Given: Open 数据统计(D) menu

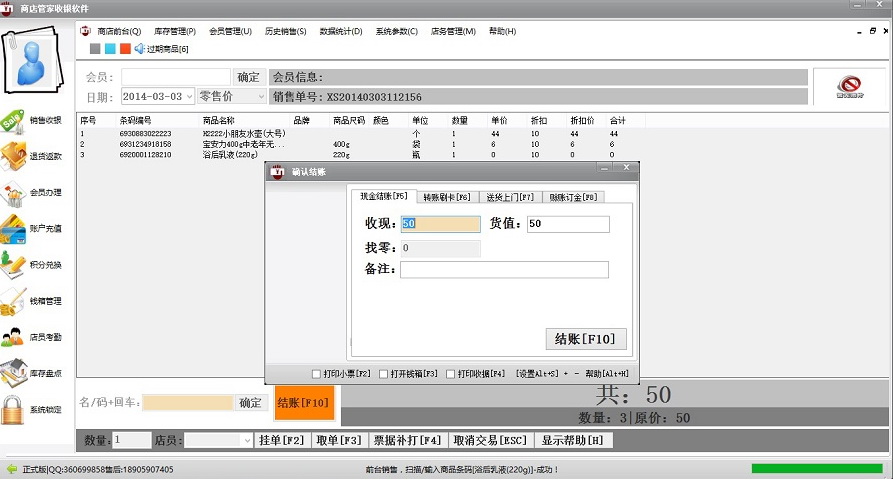Looking at the screenshot, I should (x=341, y=31).
